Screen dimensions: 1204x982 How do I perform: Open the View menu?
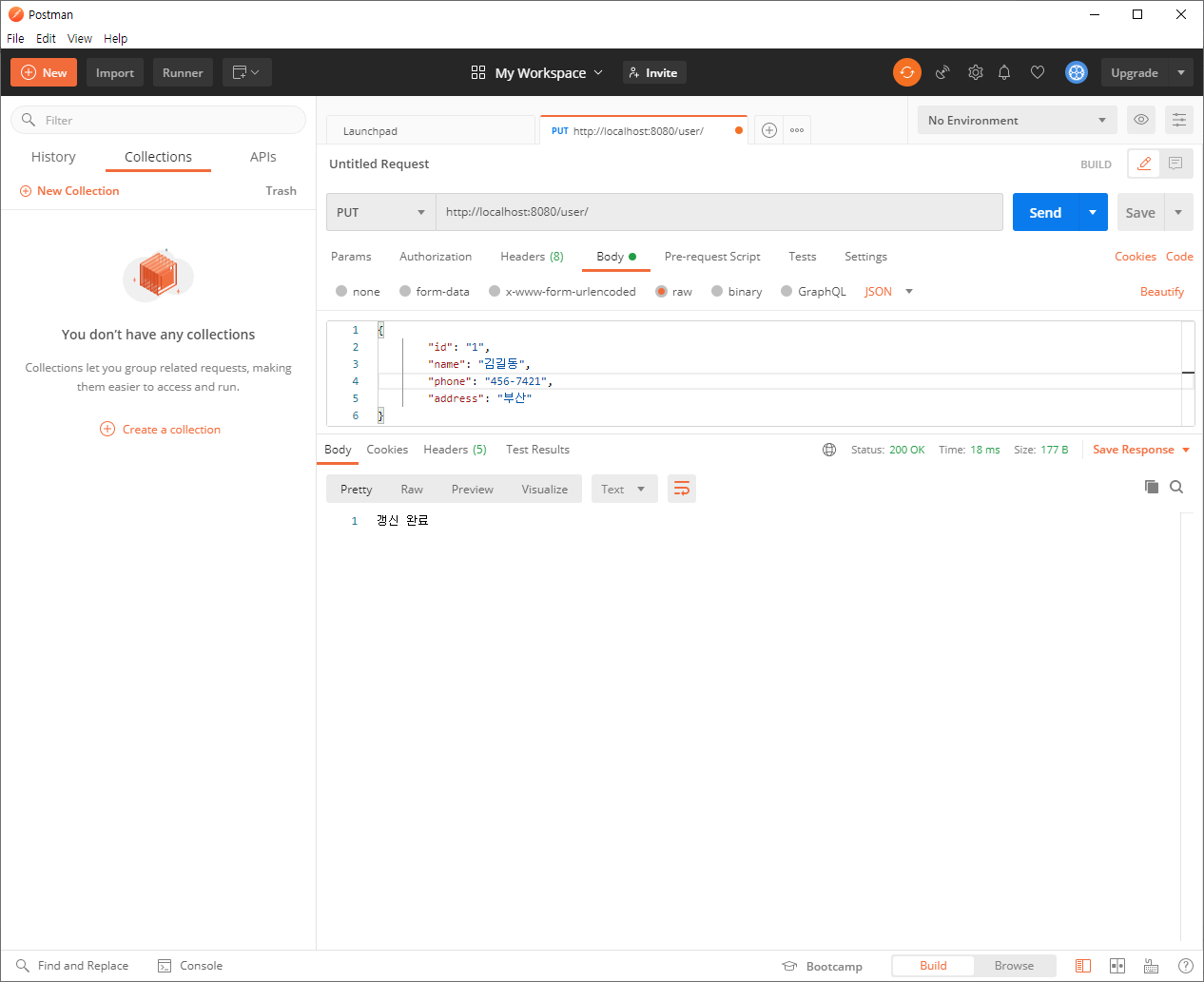pyautogui.click(x=80, y=39)
